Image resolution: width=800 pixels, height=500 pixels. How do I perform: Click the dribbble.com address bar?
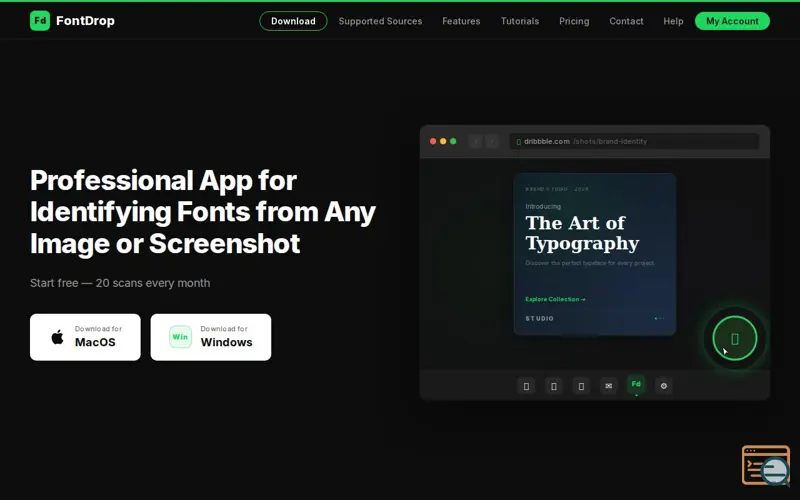coord(634,141)
